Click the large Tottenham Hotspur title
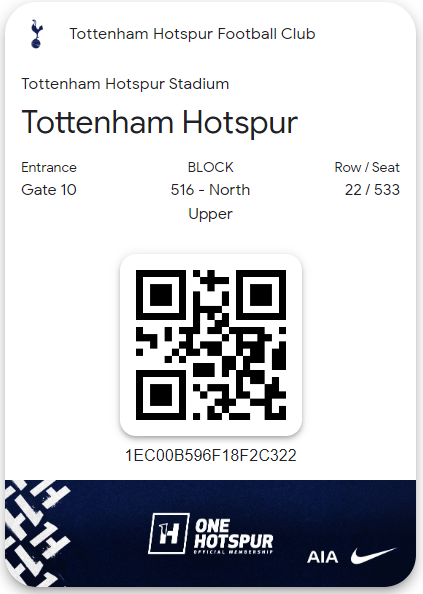This screenshot has height=594, width=423. [160, 122]
